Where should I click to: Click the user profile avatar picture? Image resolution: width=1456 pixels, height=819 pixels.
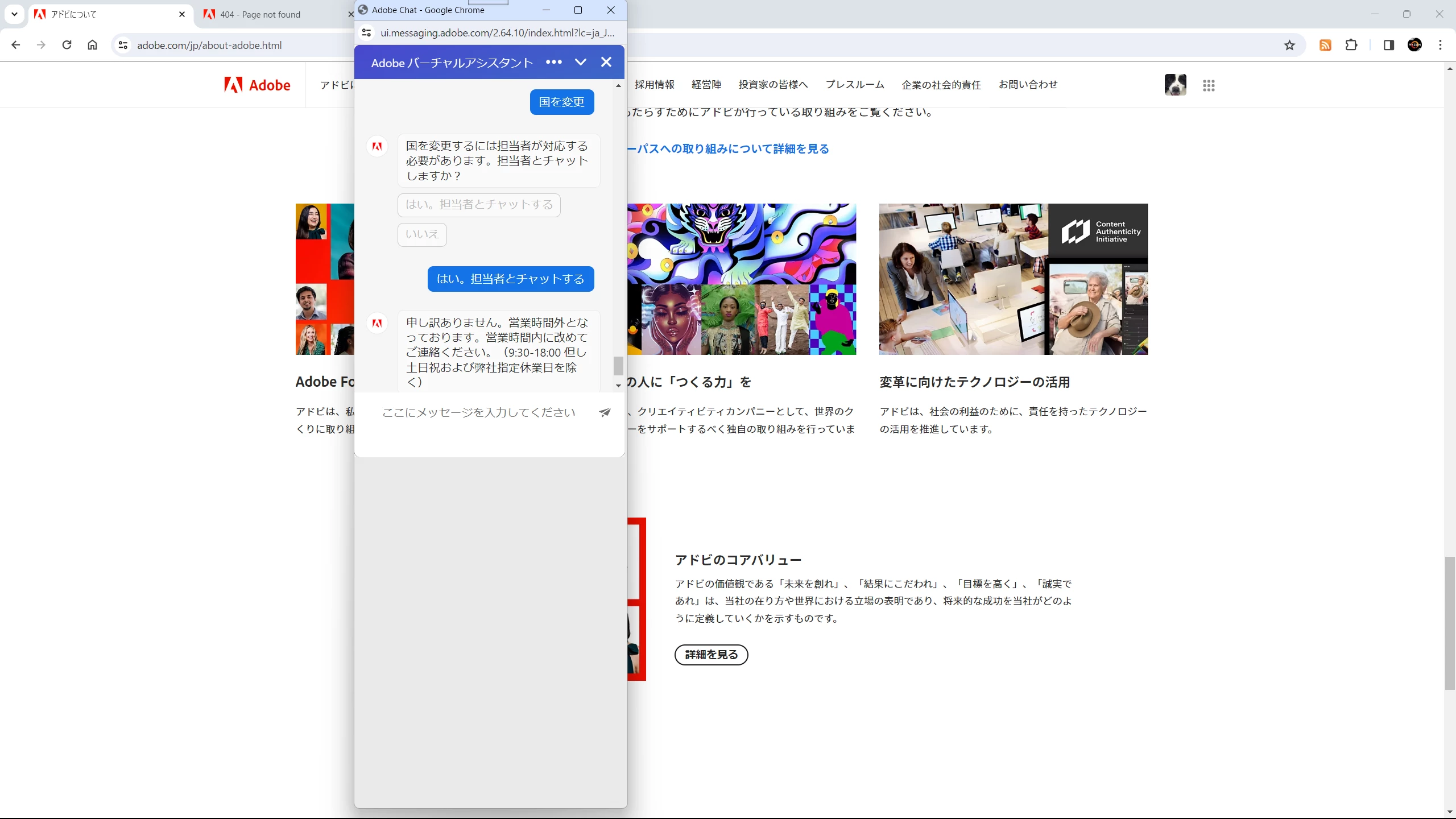[1175, 85]
